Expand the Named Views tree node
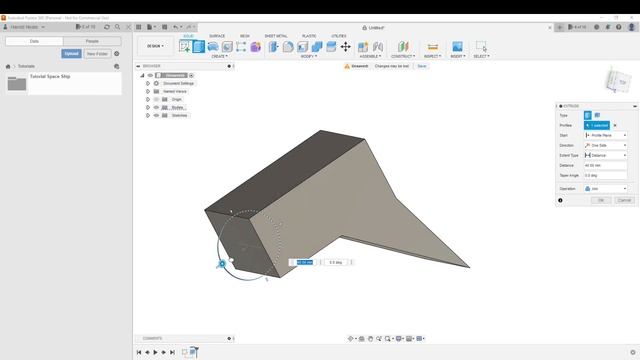Image resolution: width=640 pixels, height=360 pixels. point(148,91)
